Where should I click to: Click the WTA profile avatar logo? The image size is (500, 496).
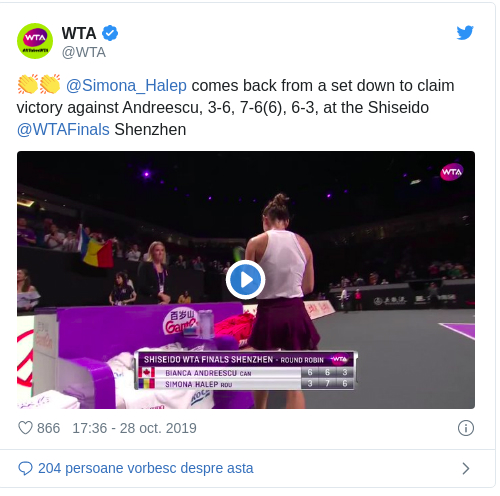[x=35, y=41]
